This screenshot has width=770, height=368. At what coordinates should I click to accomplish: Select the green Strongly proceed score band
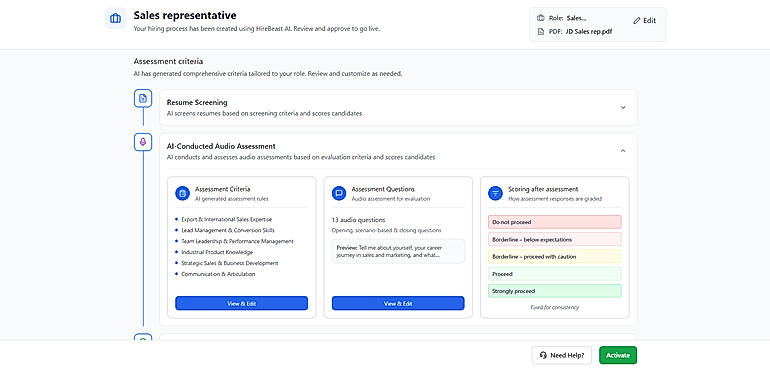(x=555, y=291)
